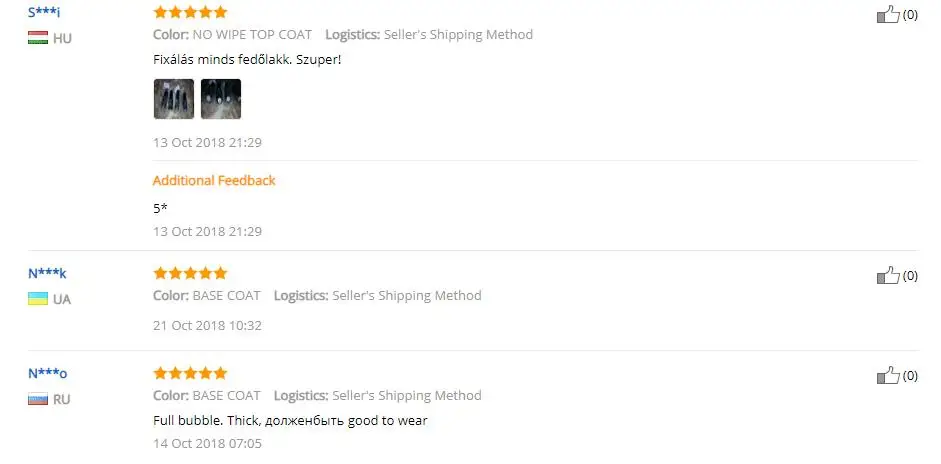Like the review by S***i

[888, 14]
